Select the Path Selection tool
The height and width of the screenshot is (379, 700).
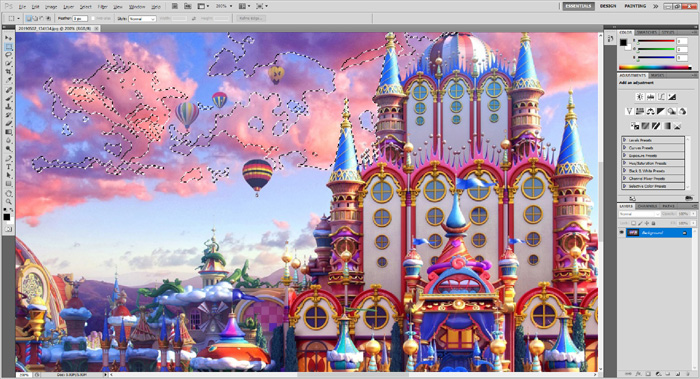[x=8, y=175]
